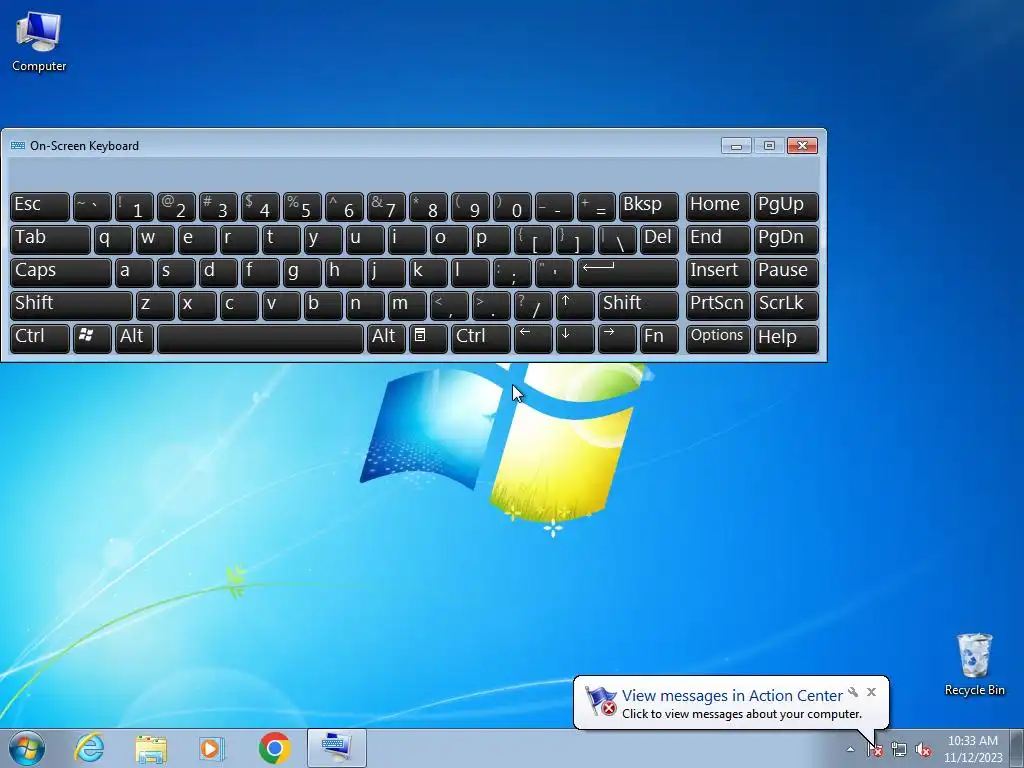Click the semicolon key
Viewport: 1024px width, 768px height.
512,272
